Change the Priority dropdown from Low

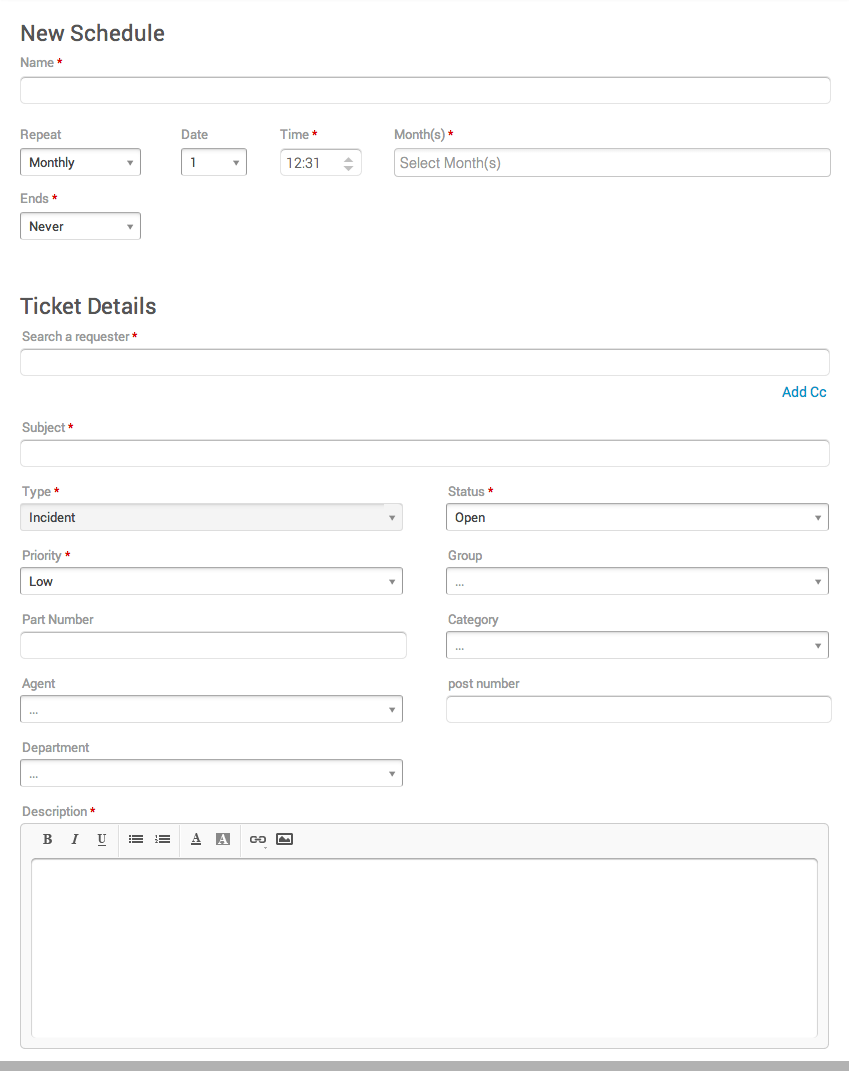[x=211, y=581]
